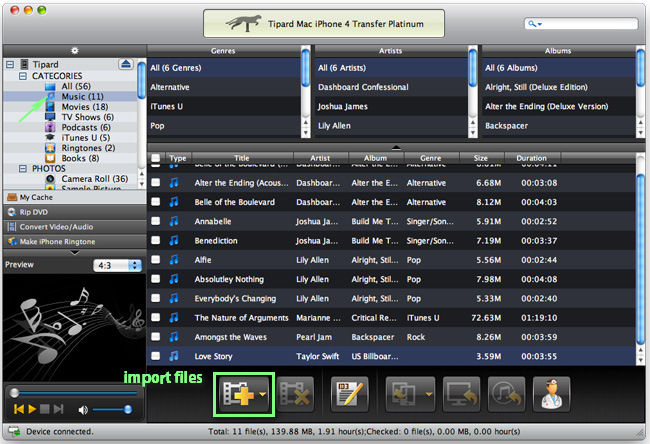This screenshot has height=444, width=650.
Task: Check the Amongst the Waves checkbox
Action: [x=155, y=336]
